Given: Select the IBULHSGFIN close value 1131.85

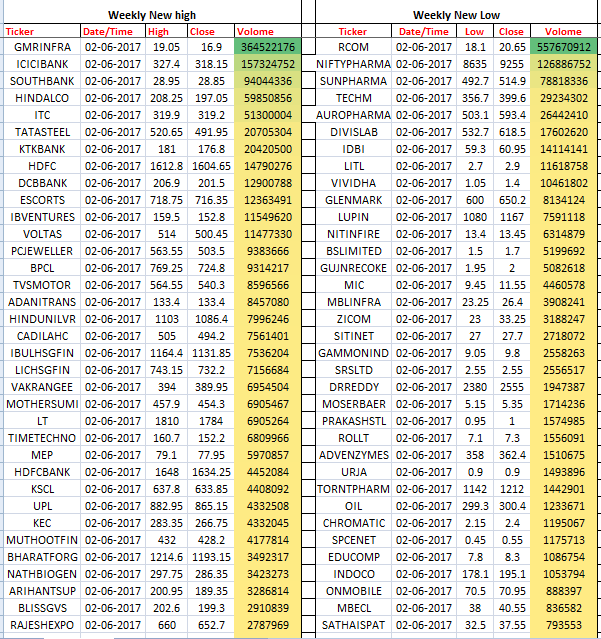Looking at the screenshot, I should click(211, 353).
